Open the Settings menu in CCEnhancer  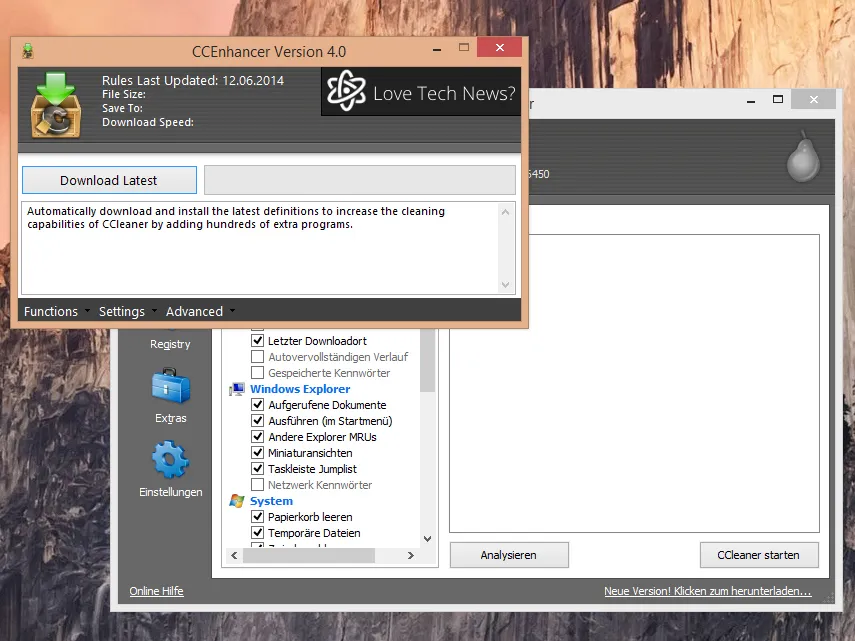122,311
